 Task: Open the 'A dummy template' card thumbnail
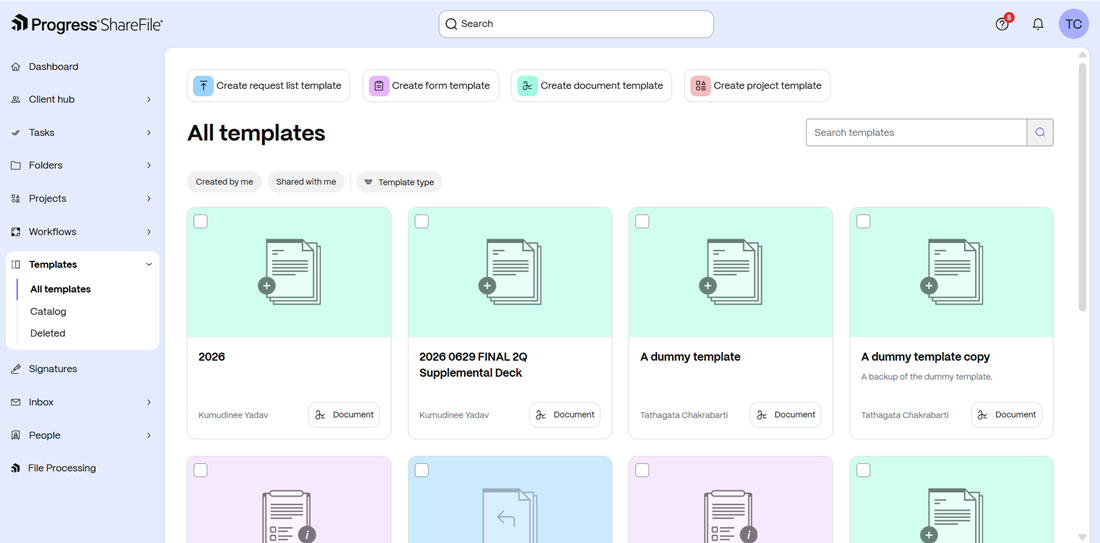pos(730,272)
